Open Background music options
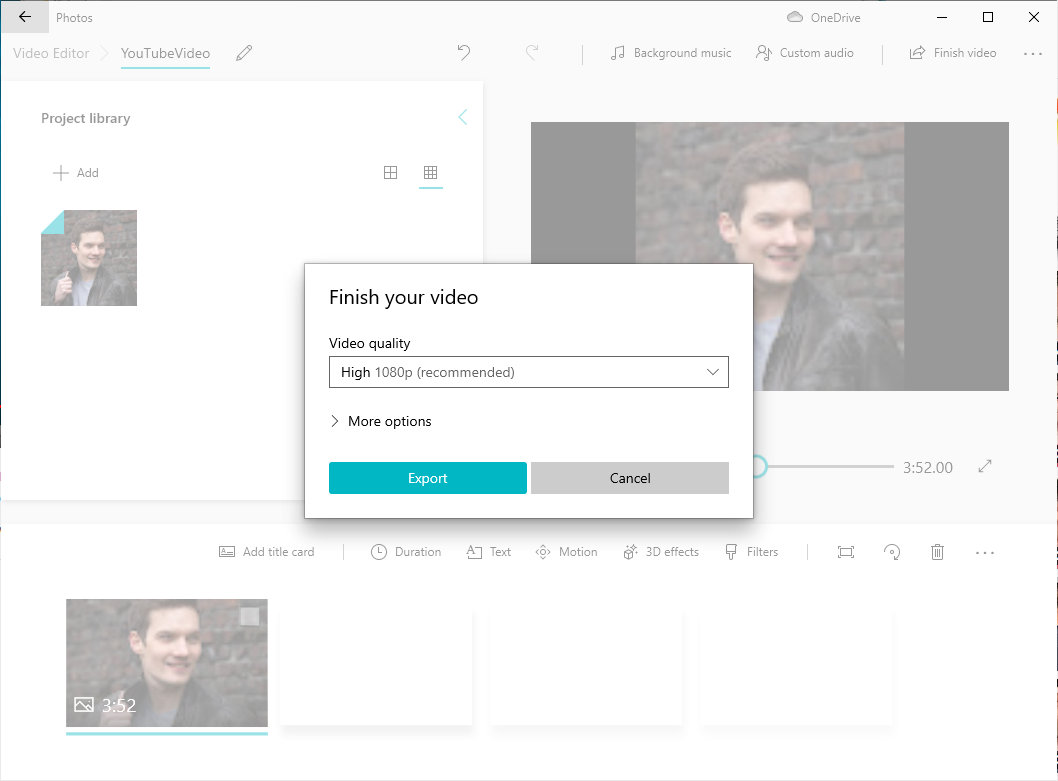Image resolution: width=1058 pixels, height=781 pixels. tap(671, 53)
